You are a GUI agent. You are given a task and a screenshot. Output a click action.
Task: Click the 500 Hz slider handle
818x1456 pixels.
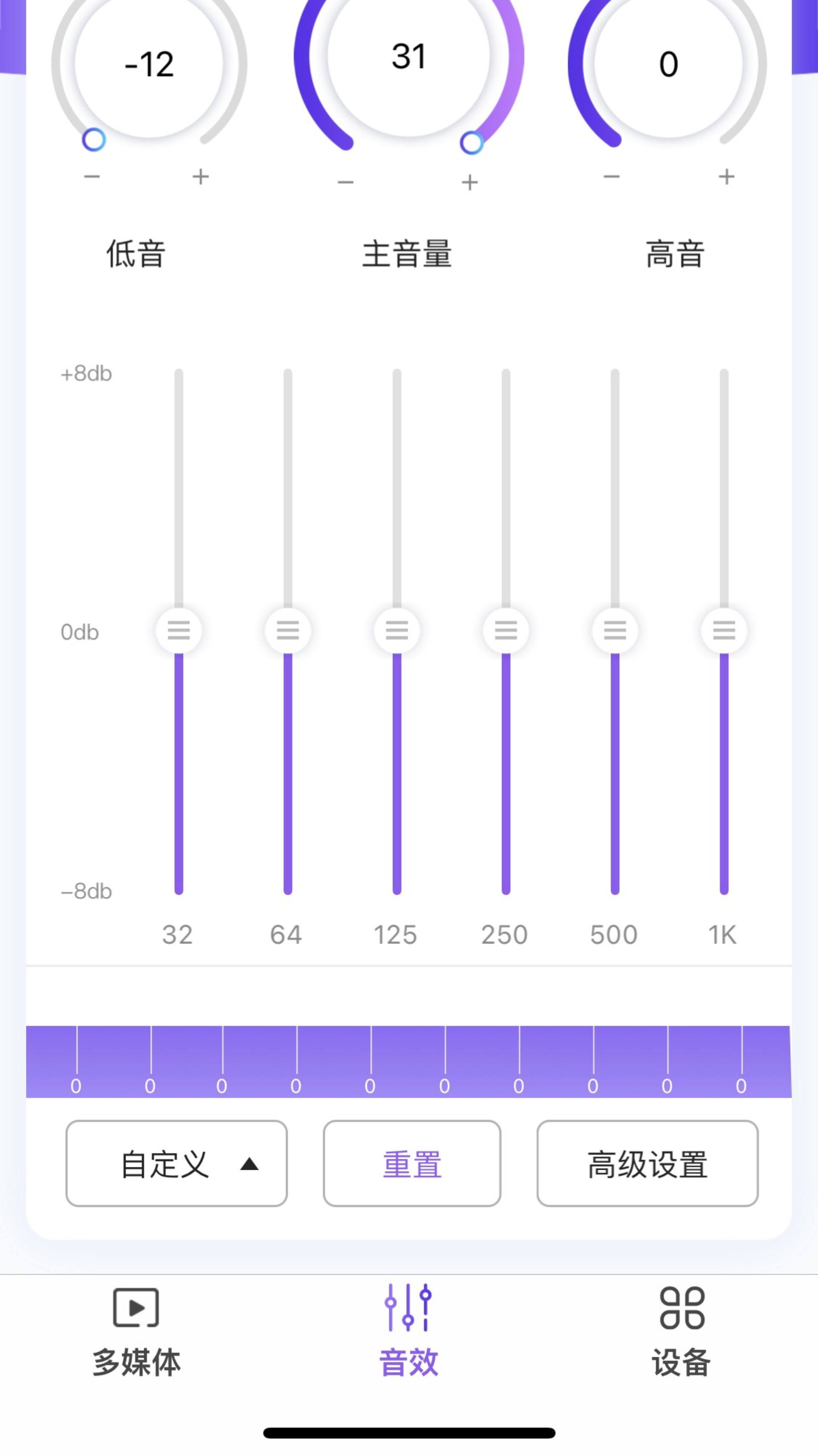(614, 630)
